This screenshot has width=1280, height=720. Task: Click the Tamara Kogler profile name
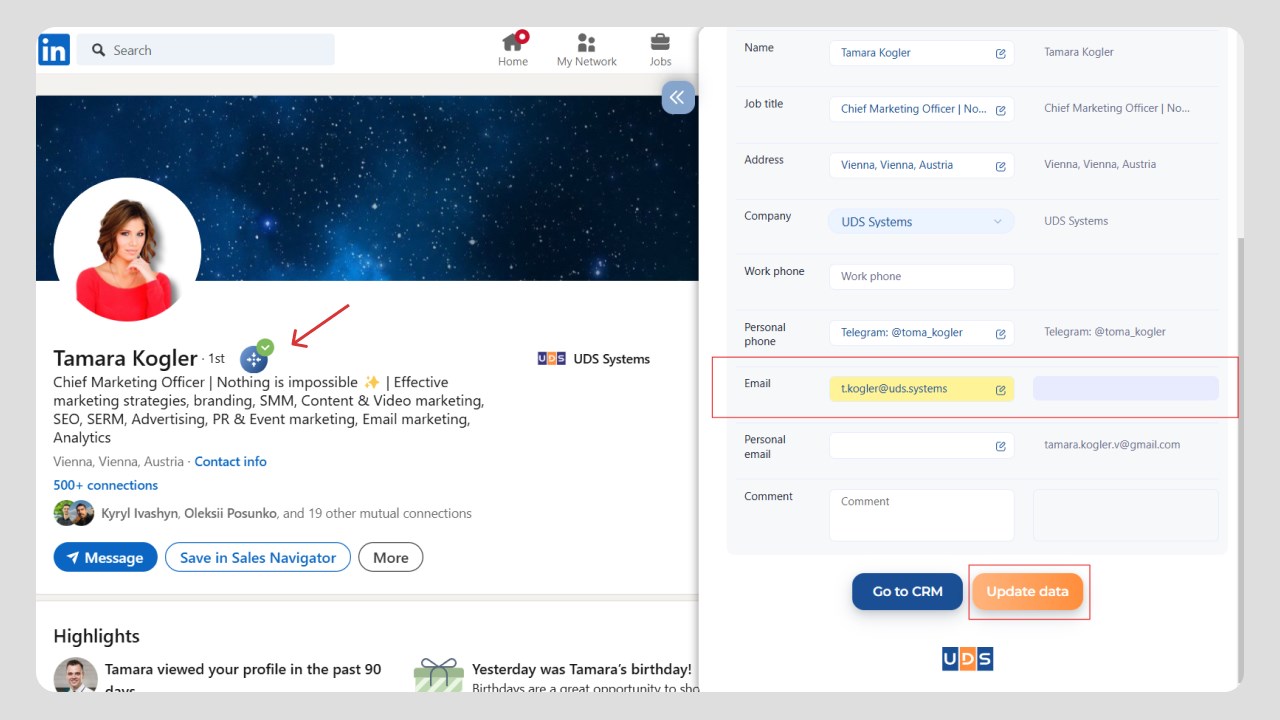point(125,358)
